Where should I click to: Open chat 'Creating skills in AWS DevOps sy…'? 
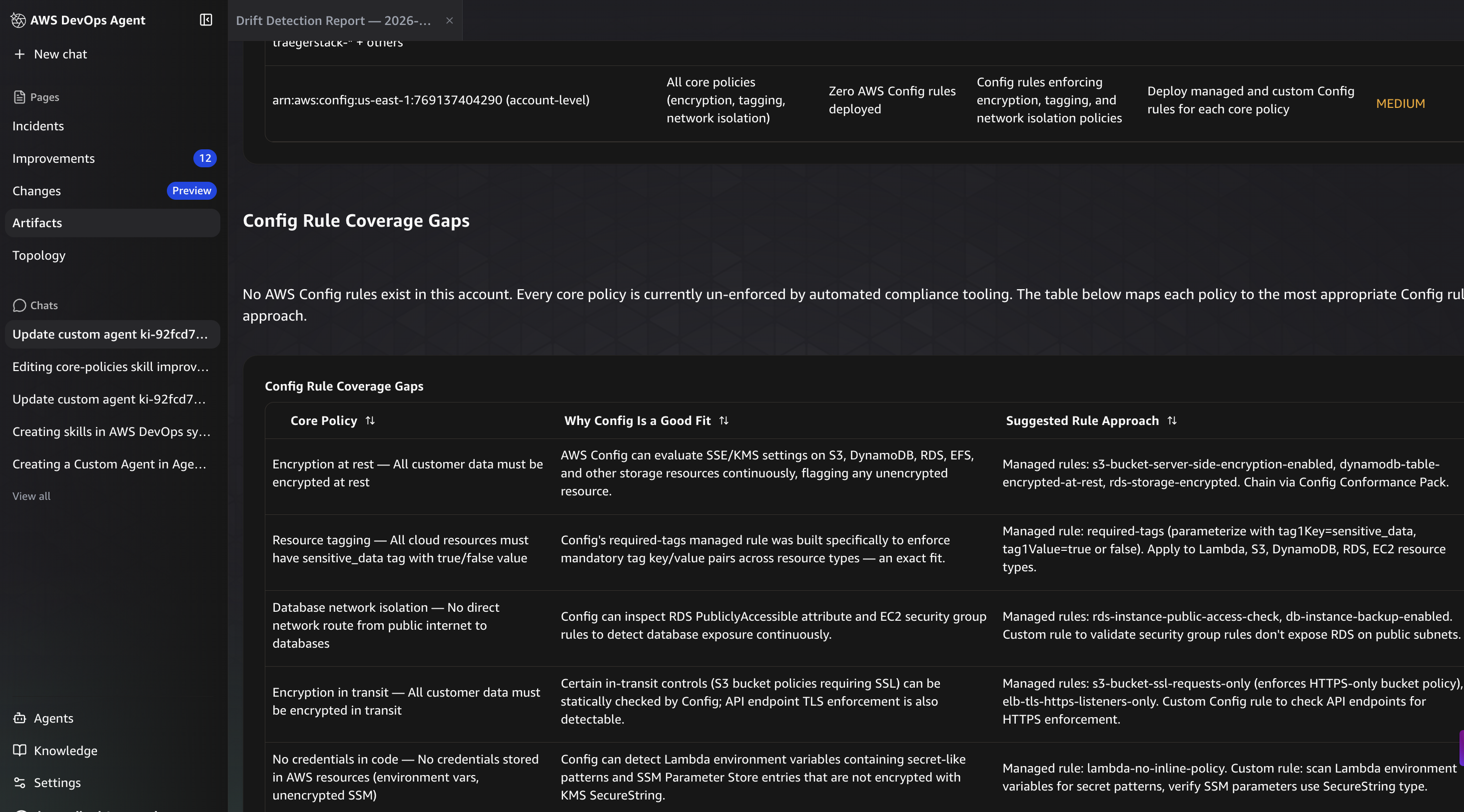(112, 431)
